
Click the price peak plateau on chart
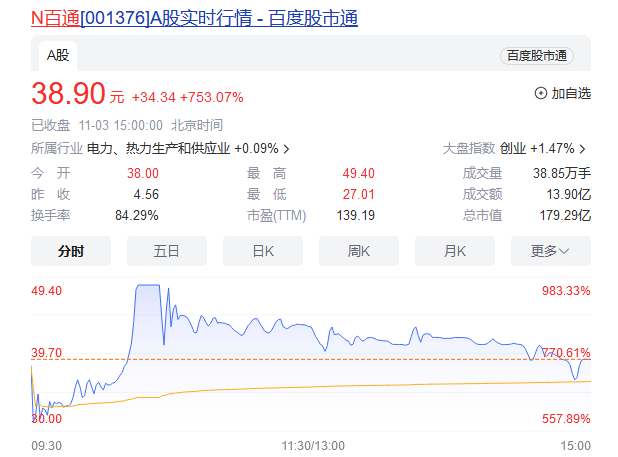tap(148, 286)
